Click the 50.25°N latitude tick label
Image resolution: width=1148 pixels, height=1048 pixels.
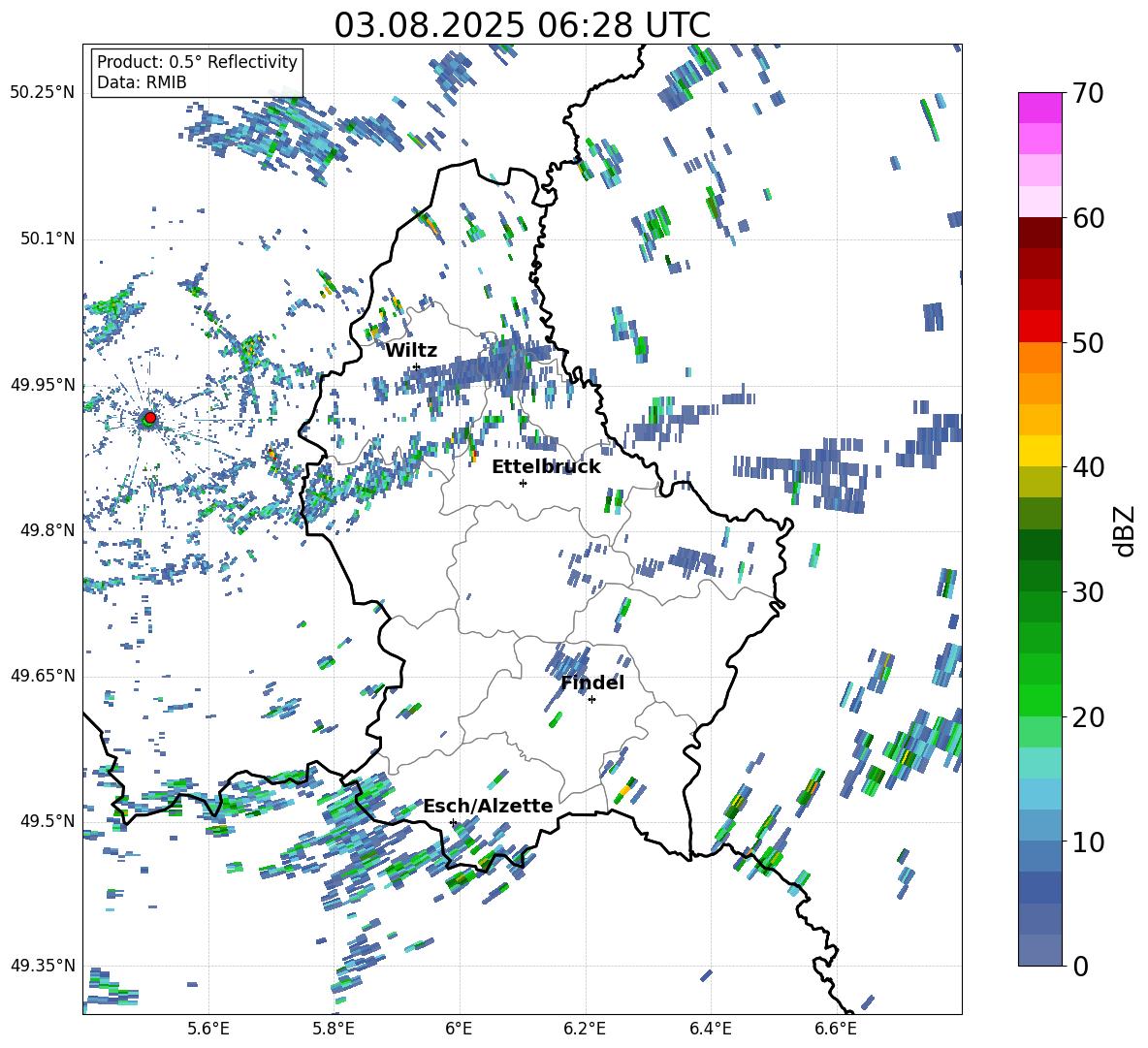click(x=43, y=93)
